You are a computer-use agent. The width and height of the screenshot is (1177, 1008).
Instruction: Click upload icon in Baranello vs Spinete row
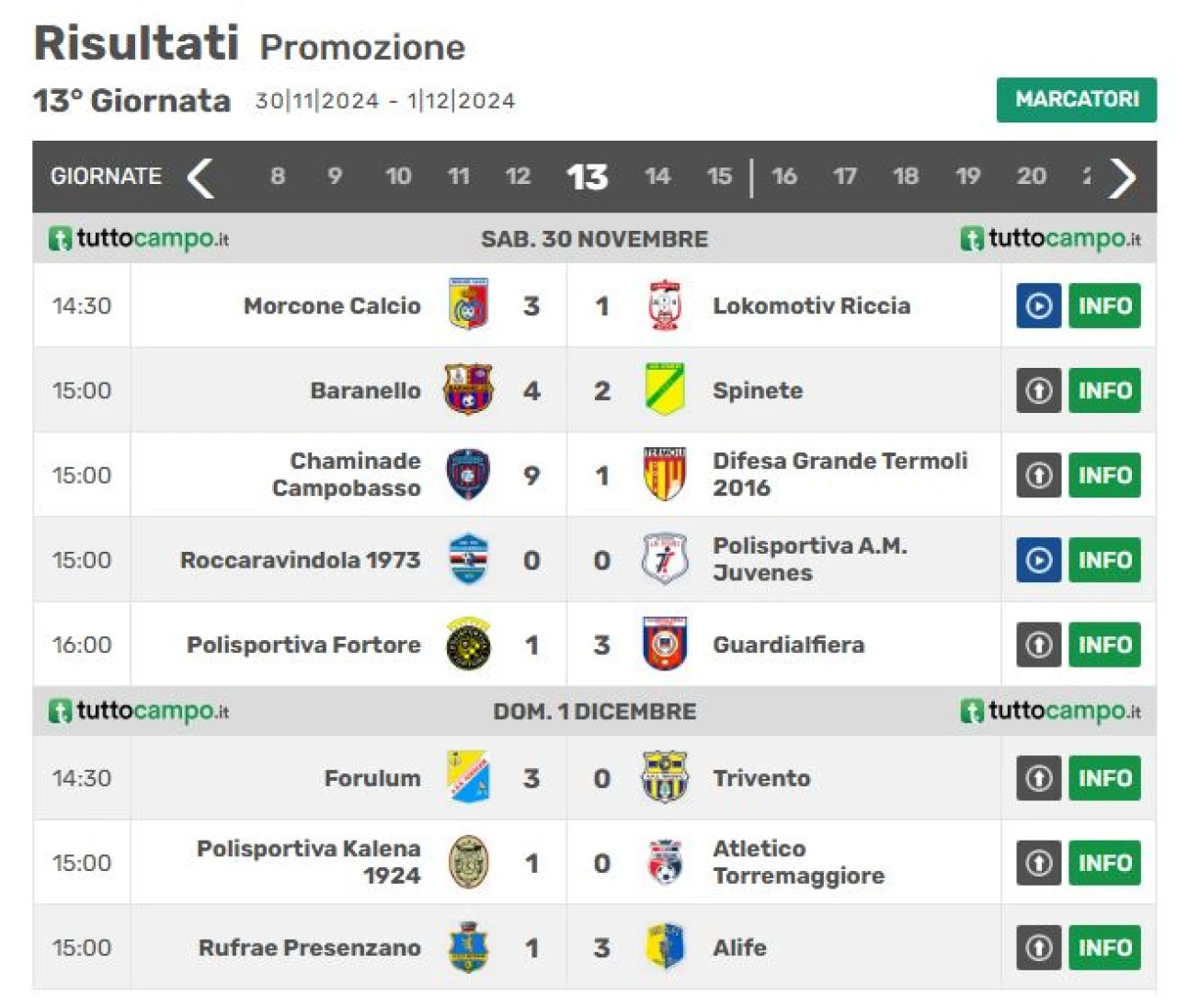click(1038, 391)
